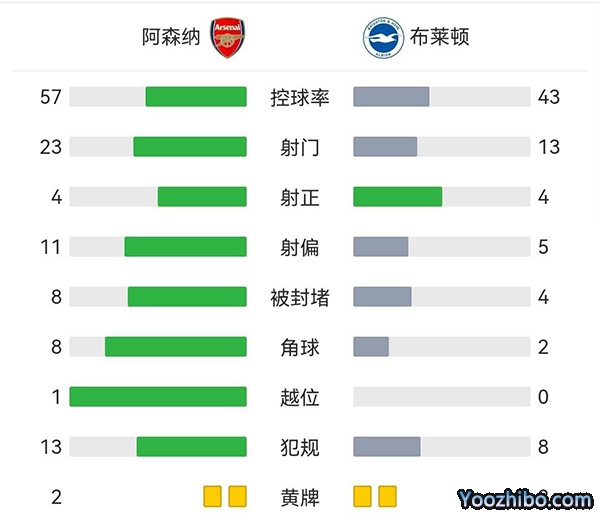Click Brighton's gray fouls bar

387,447
